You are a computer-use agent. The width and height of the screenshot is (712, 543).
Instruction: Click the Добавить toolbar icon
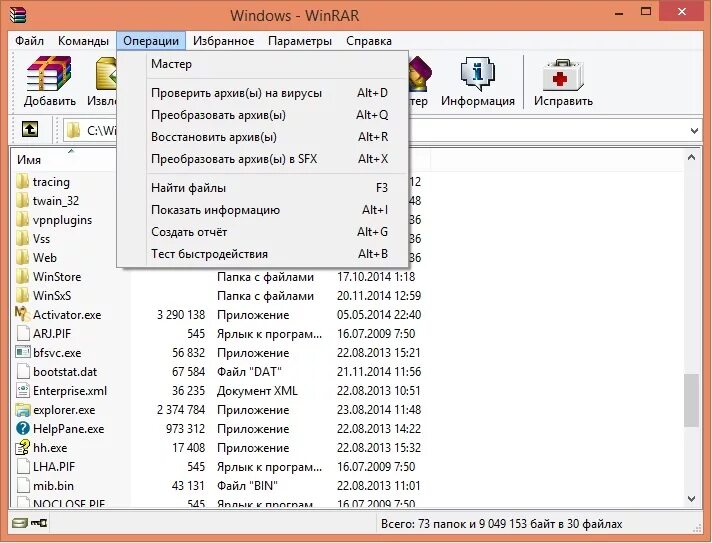(49, 74)
